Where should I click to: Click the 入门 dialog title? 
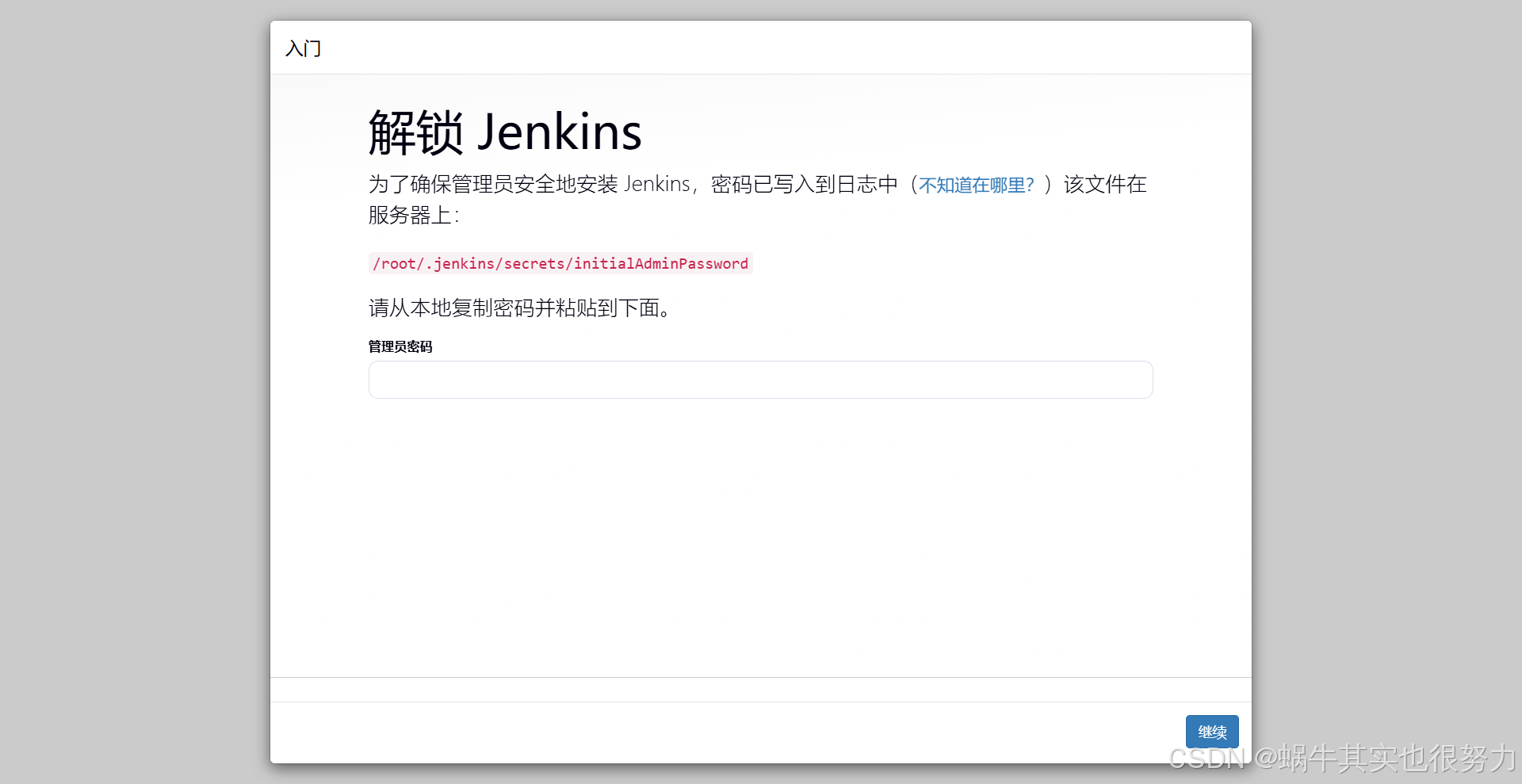pyautogui.click(x=304, y=48)
